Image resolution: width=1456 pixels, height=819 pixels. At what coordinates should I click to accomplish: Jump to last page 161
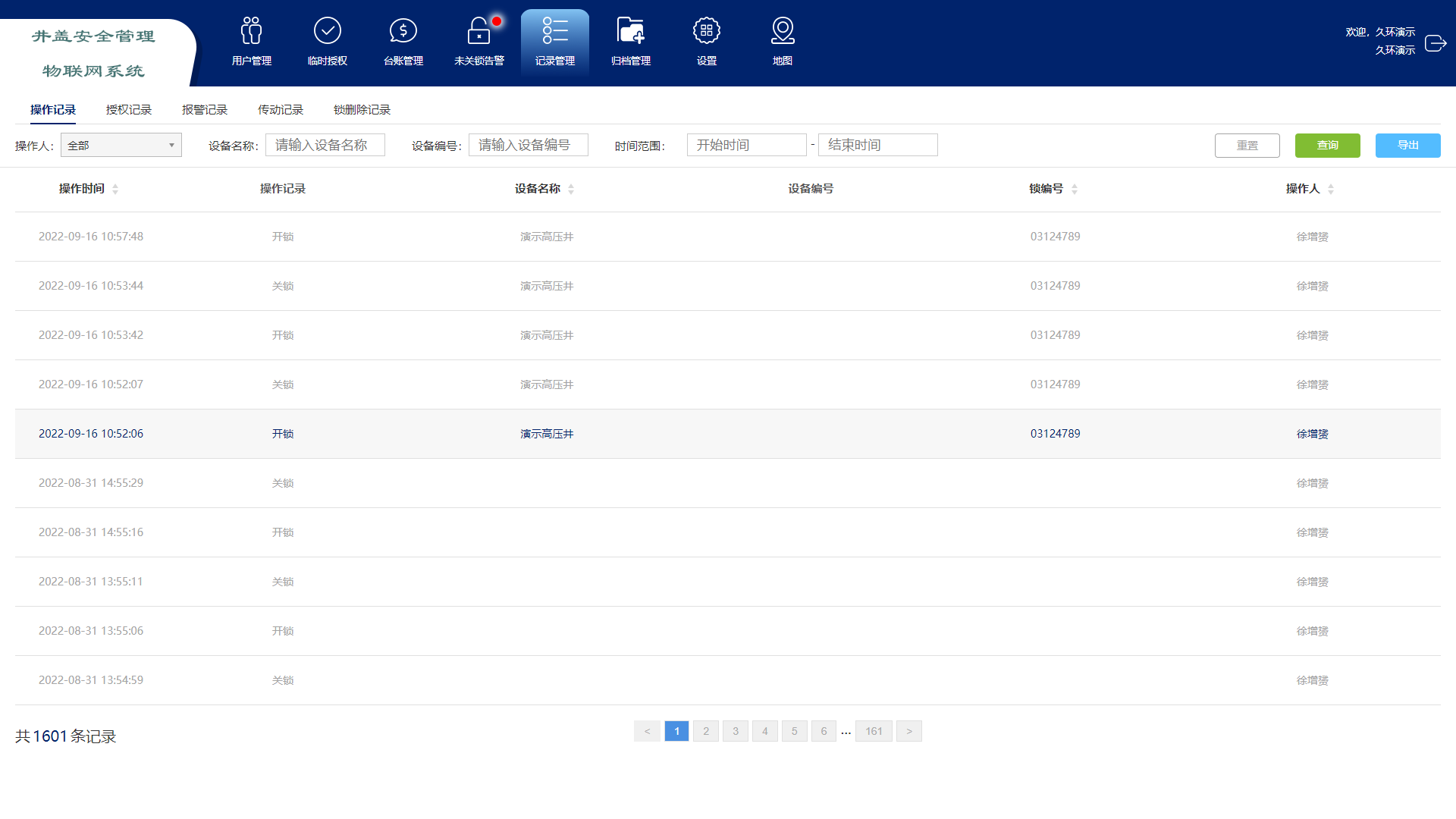coord(874,731)
